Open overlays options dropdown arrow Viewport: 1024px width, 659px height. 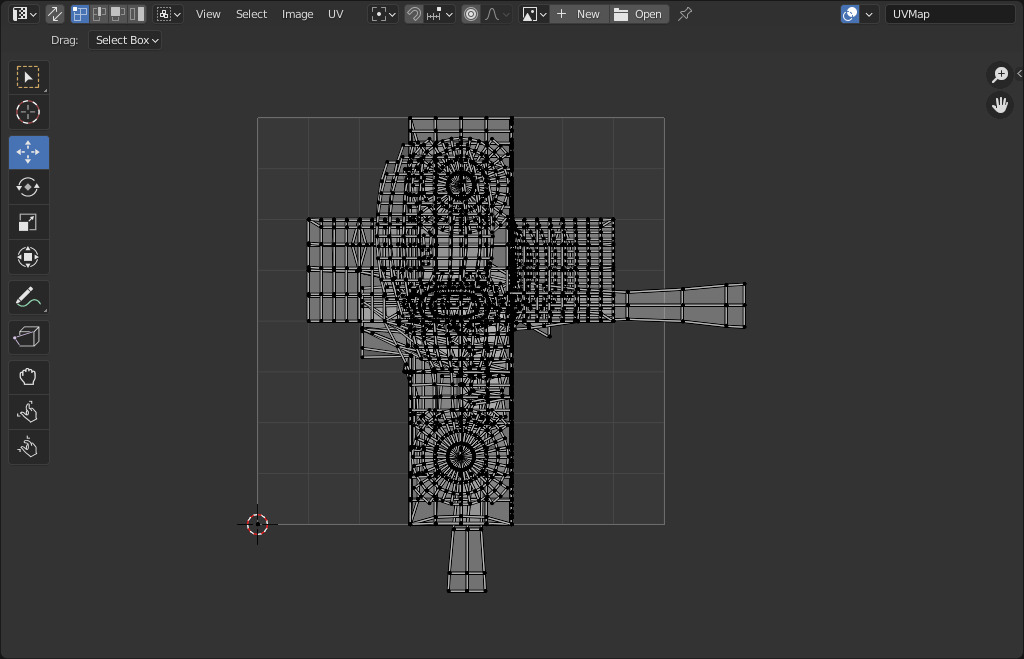click(x=869, y=14)
